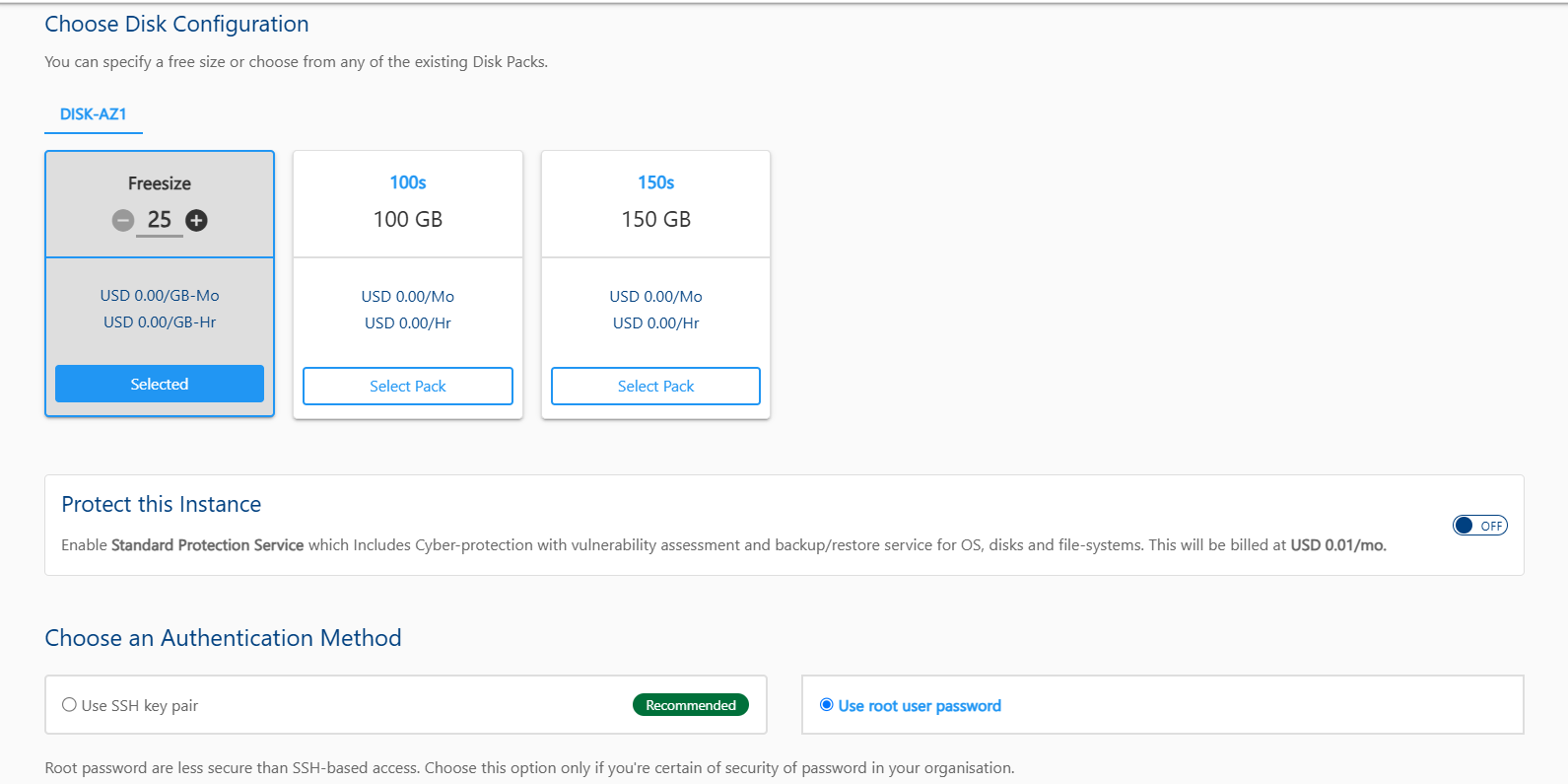Viewport: 1568px width, 784px height.
Task: Click the 100s pack title
Action: tap(408, 182)
